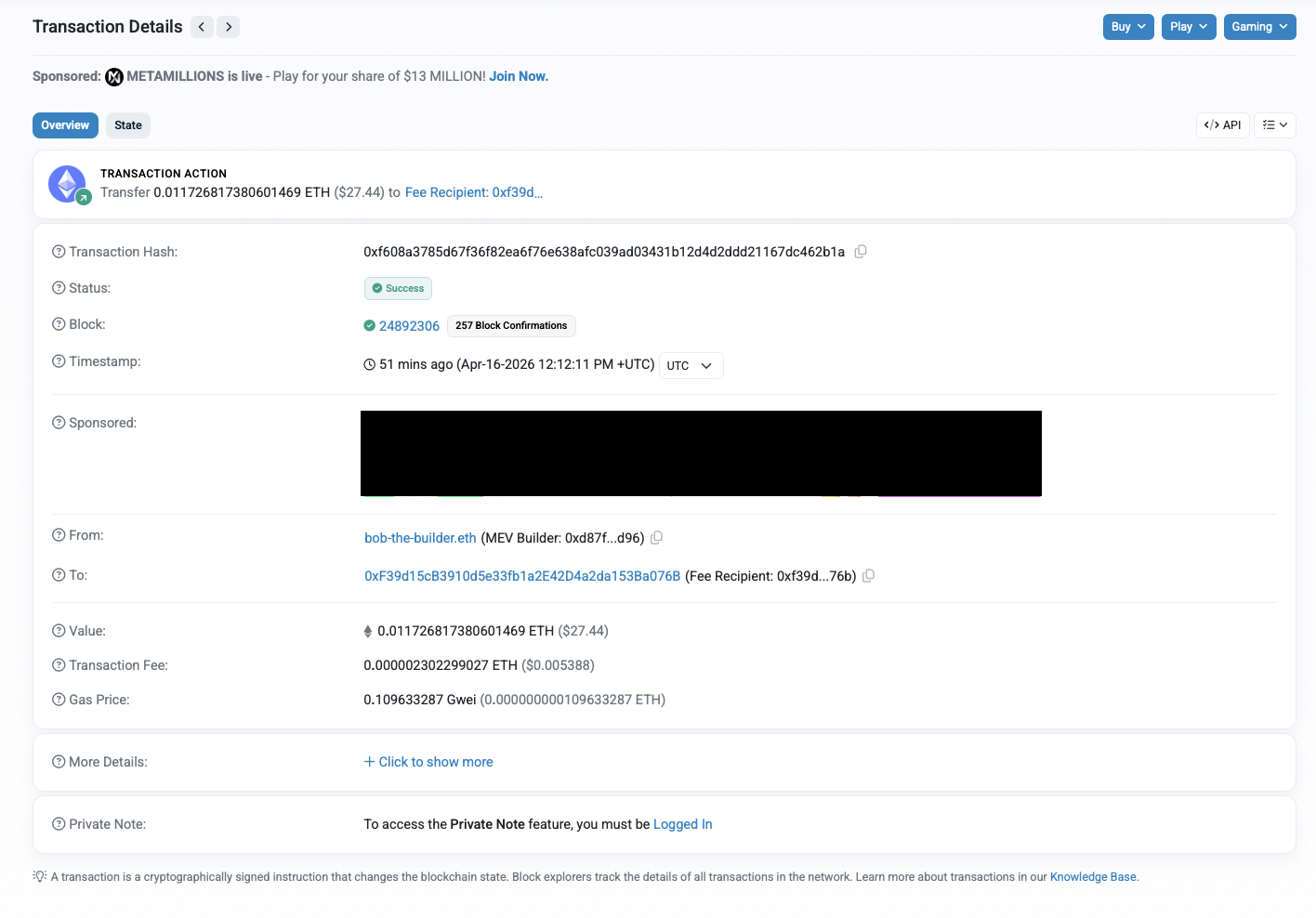Go to next transaction arrow
Viewport: 1316px width, 918px height.
229,27
